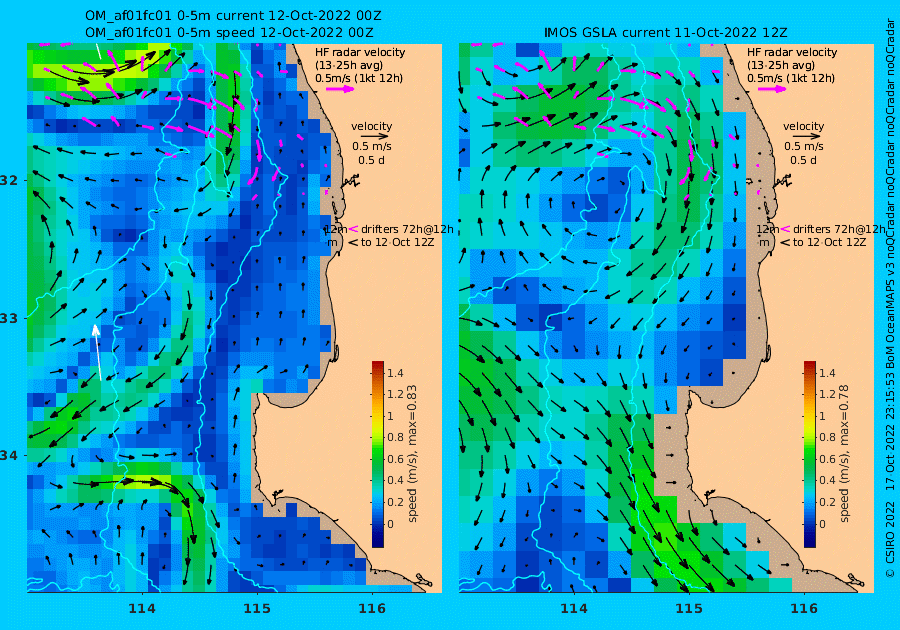The height and width of the screenshot is (630, 900).
Task: Click longitude label 116 under right map
Action: pos(804,609)
